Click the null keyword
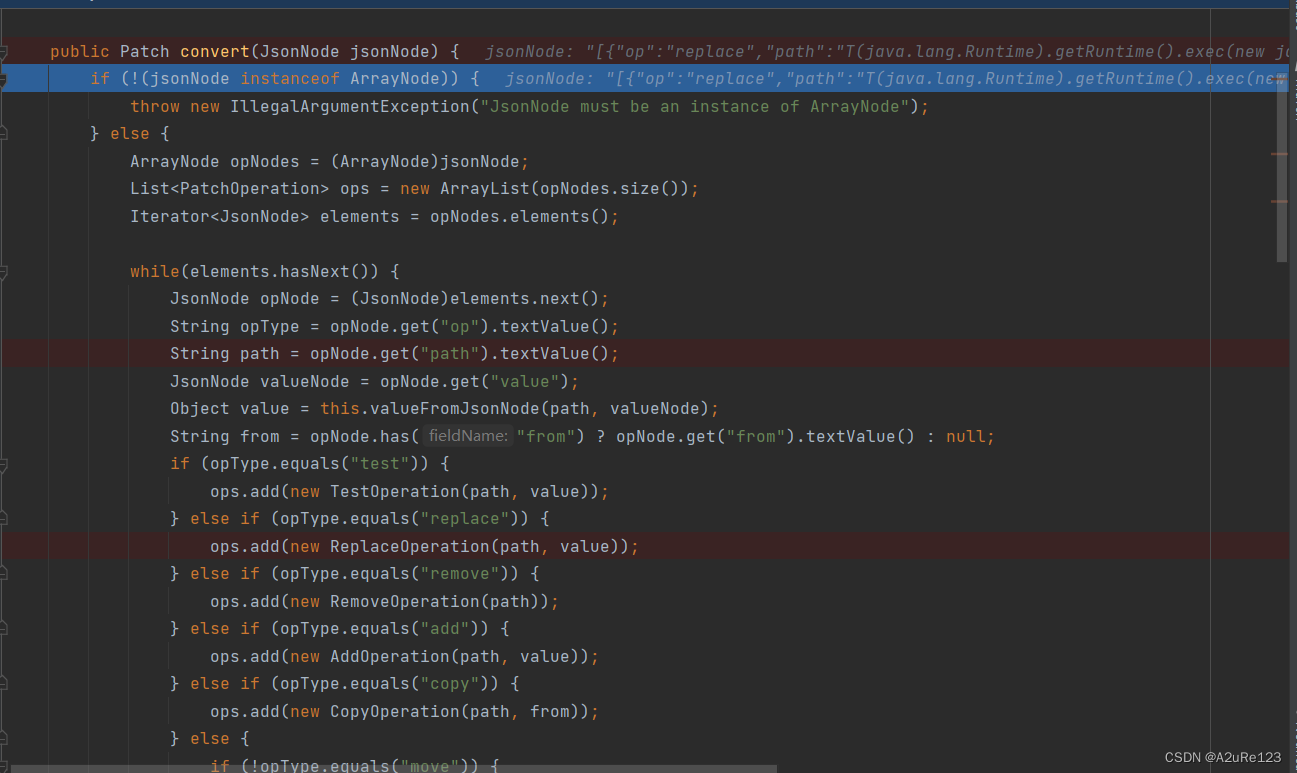The width and height of the screenshot is (1297, 773). (x=965, y=436)
